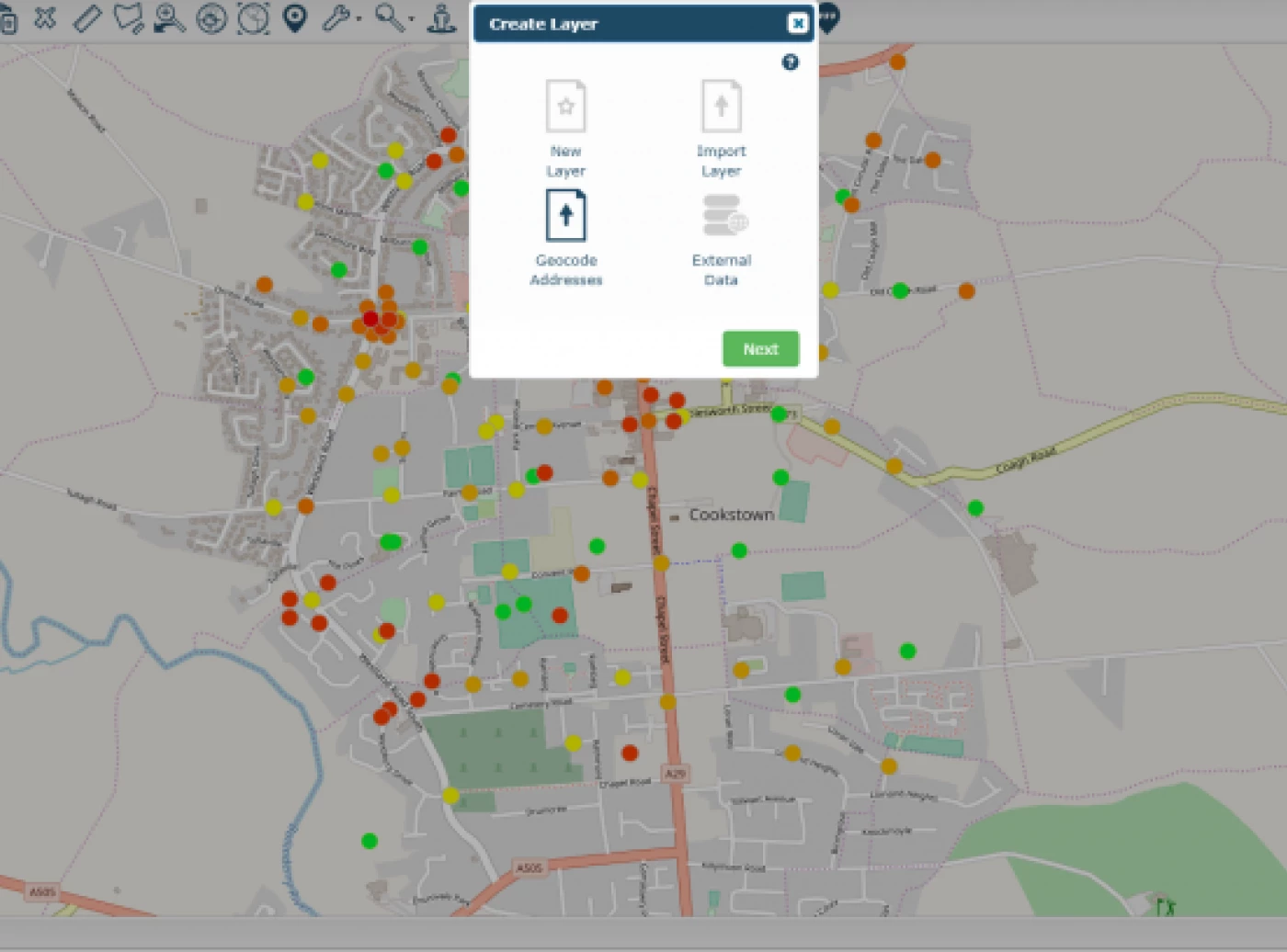Click the street view person icon

pyautogui.click(x=442, y=18)
